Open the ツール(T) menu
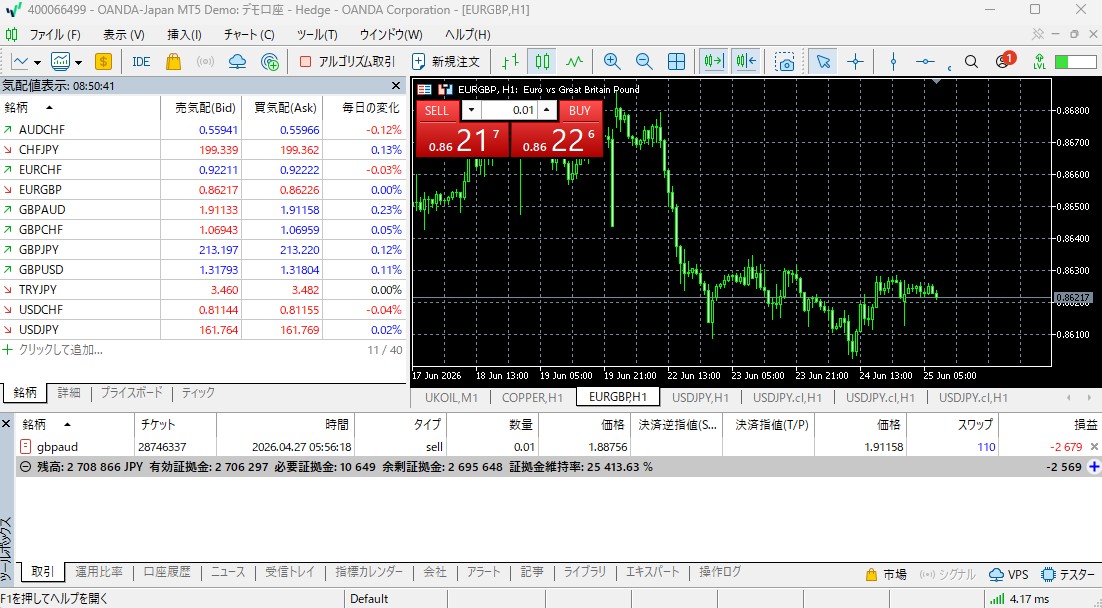1102x608 pixels. coord(317,34)
